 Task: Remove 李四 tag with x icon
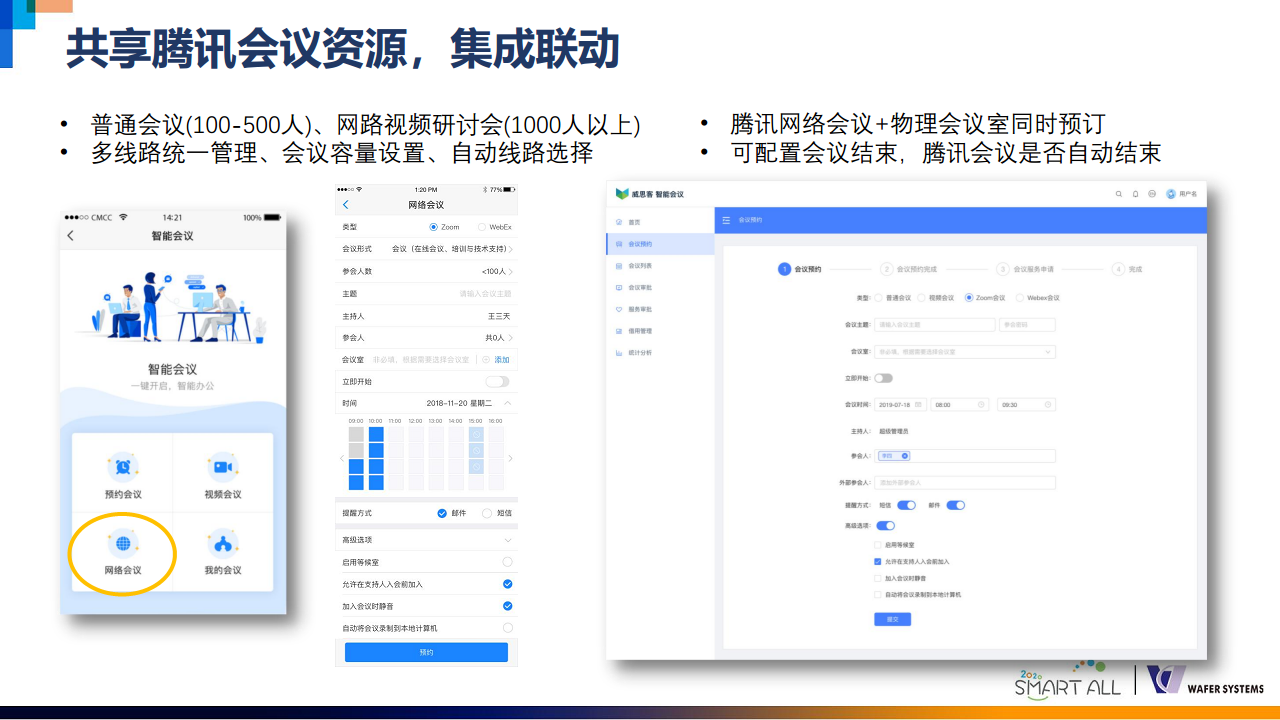(905, 456)
